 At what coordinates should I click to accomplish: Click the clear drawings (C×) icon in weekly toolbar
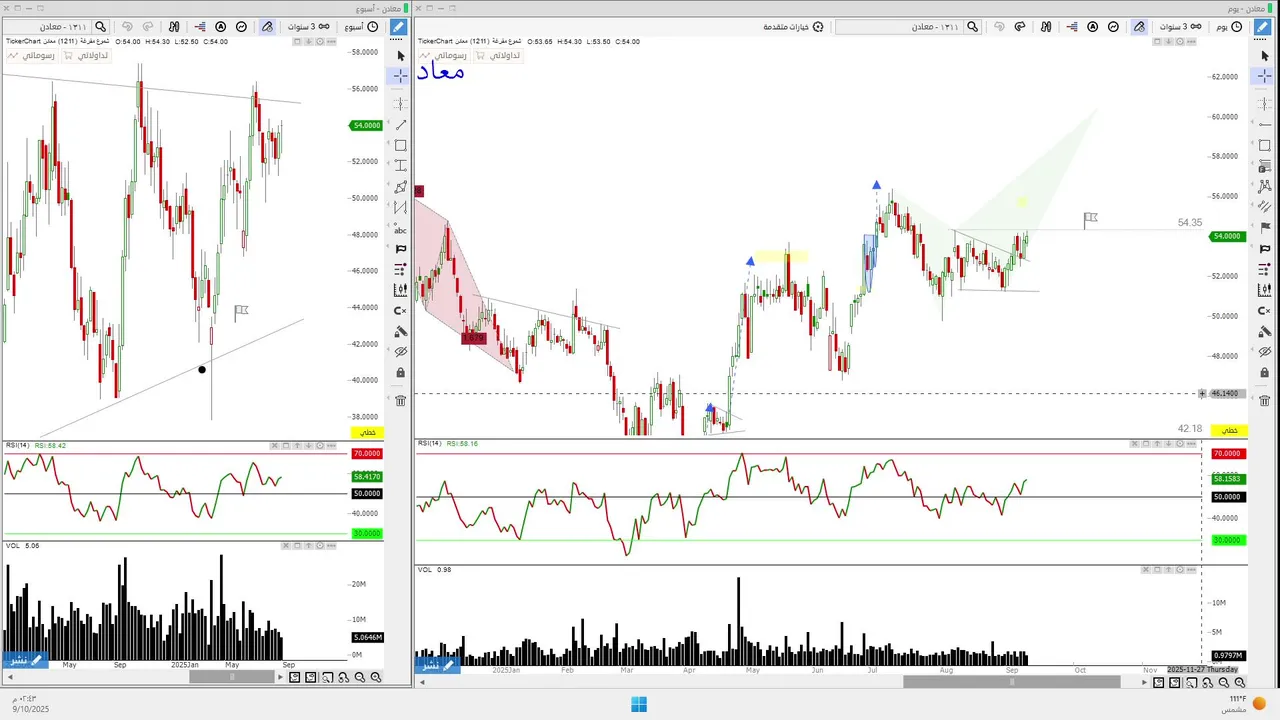tap(401, 311)
